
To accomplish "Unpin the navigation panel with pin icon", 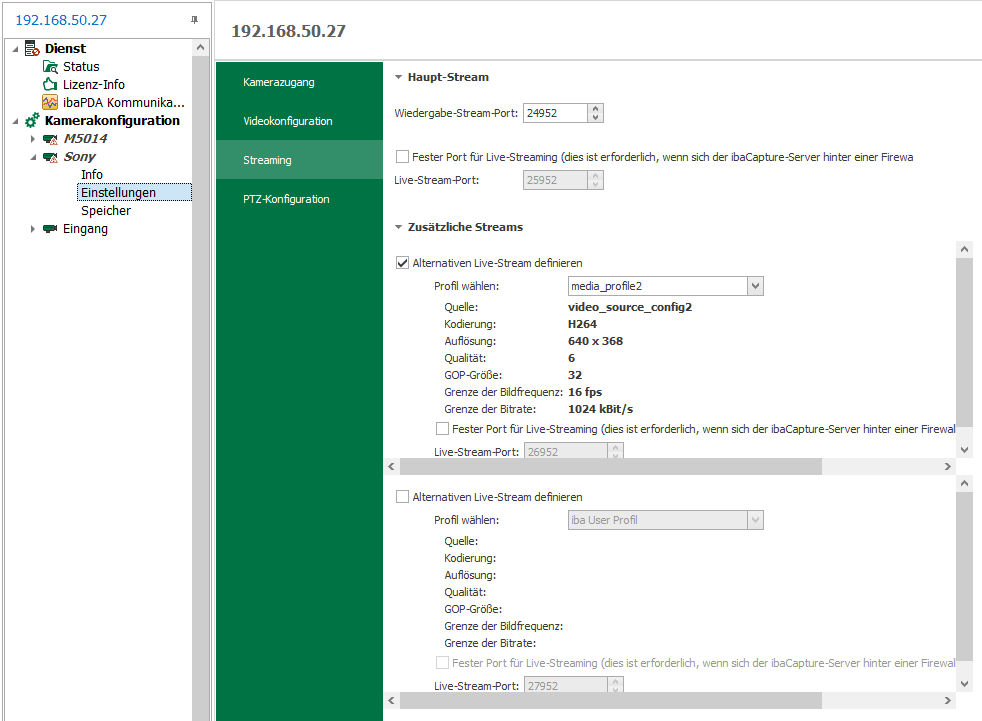I will (x=194, y=20).
